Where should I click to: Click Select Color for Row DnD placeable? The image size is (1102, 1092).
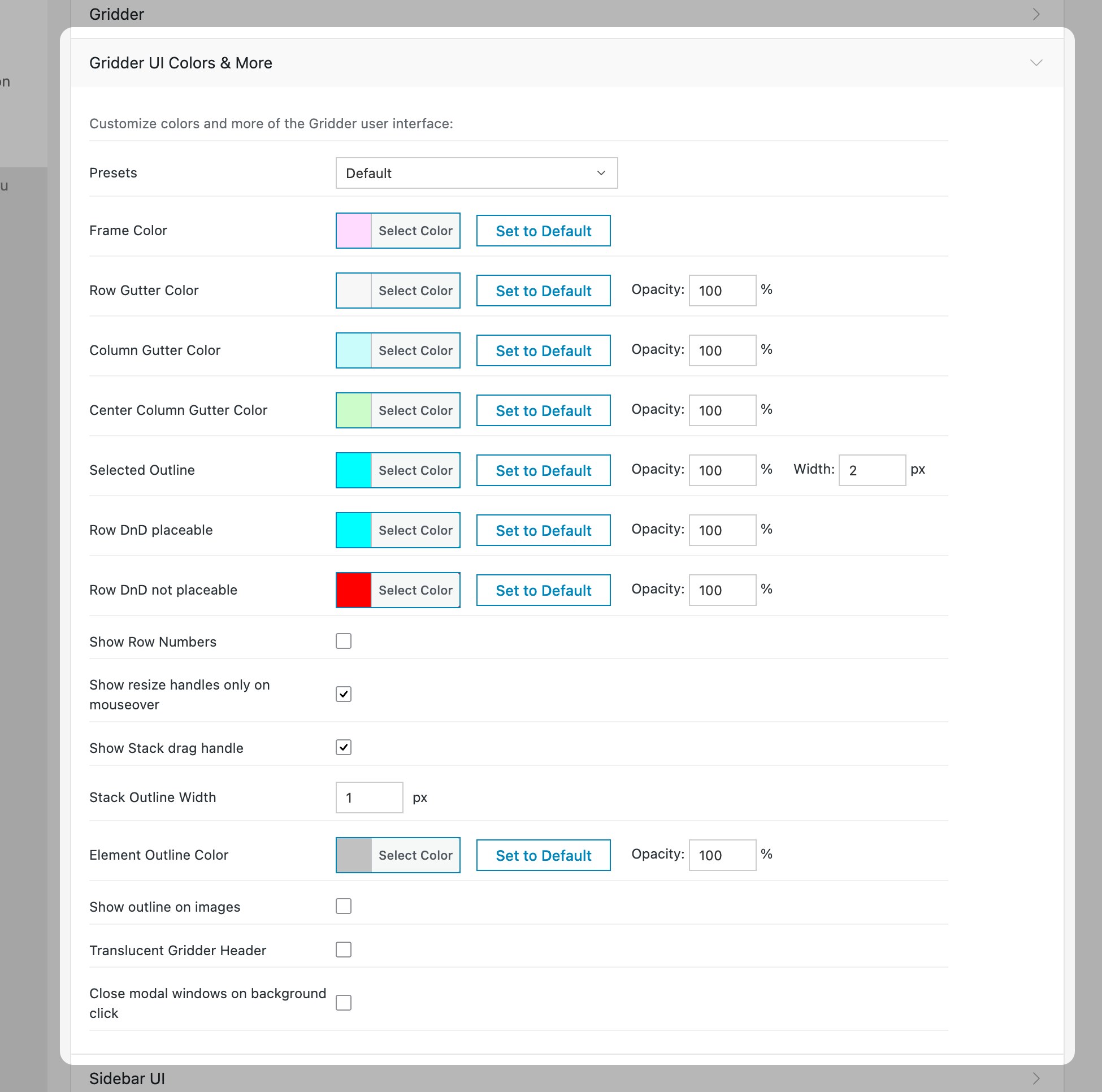(x=416, y=530)
